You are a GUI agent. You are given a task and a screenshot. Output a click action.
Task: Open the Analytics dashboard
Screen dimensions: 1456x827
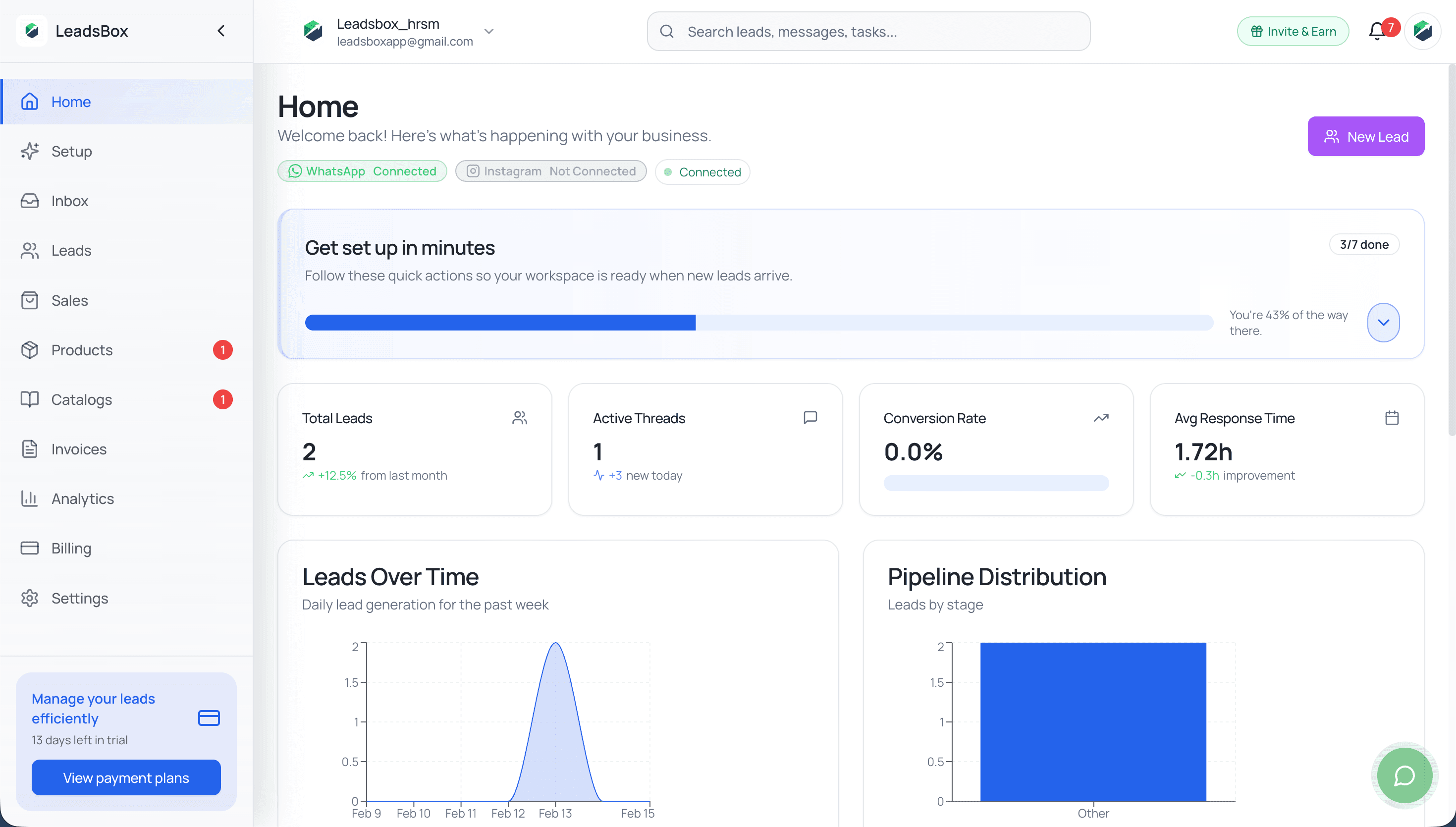coord(83,498)
